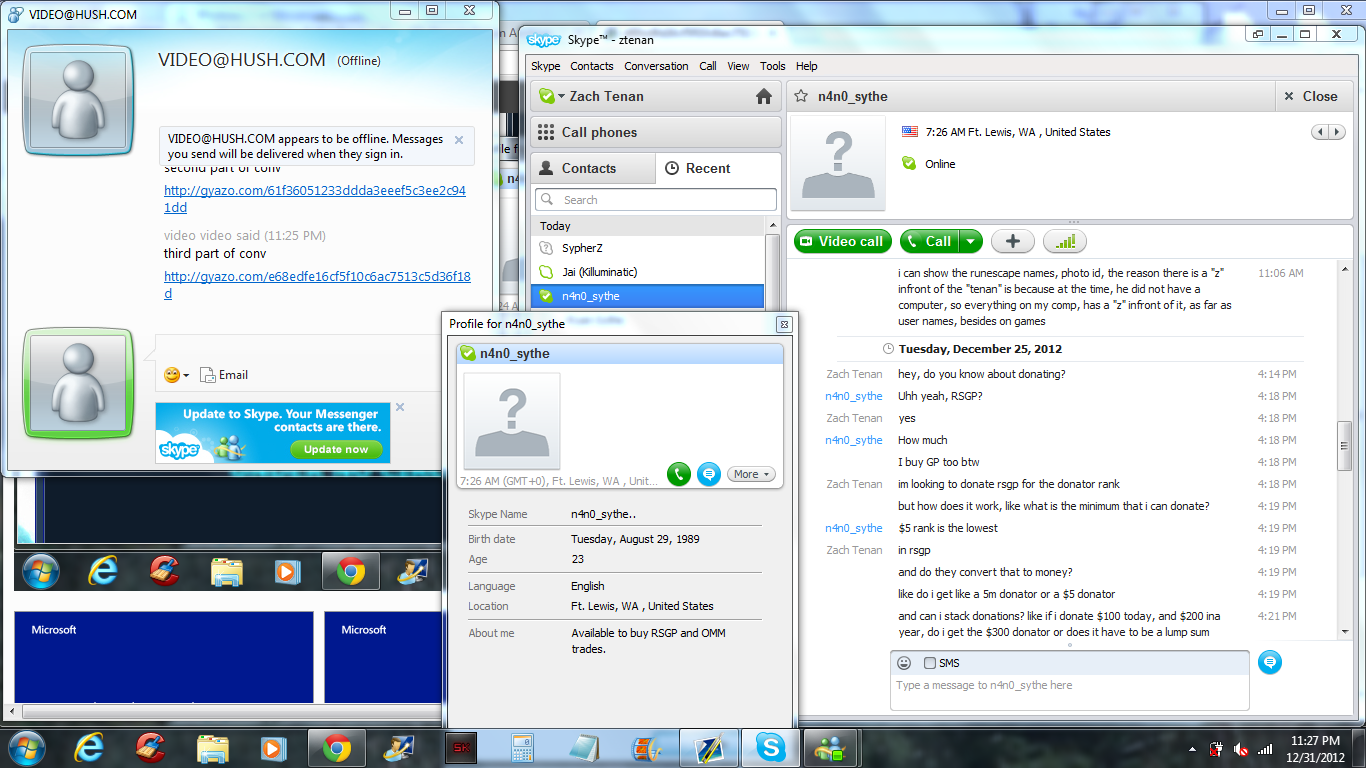Click the US flag icon beside location
The image size is (1366, 768).
coord(910,131)
